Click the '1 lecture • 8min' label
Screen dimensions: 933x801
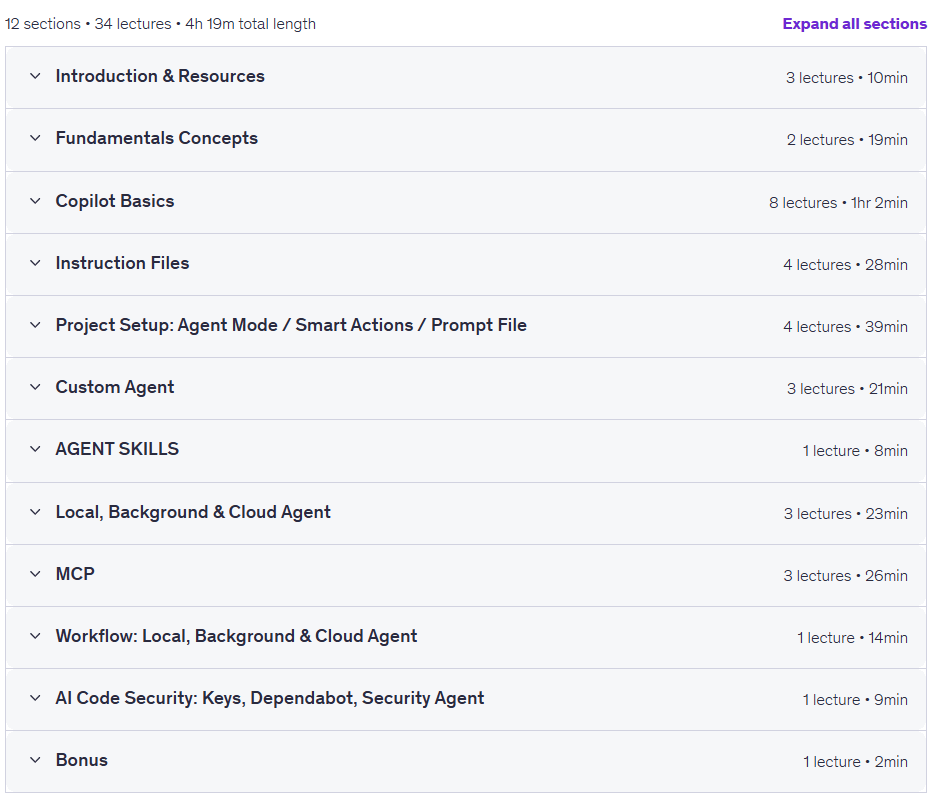pyautogui.click(x=855, y=450)
